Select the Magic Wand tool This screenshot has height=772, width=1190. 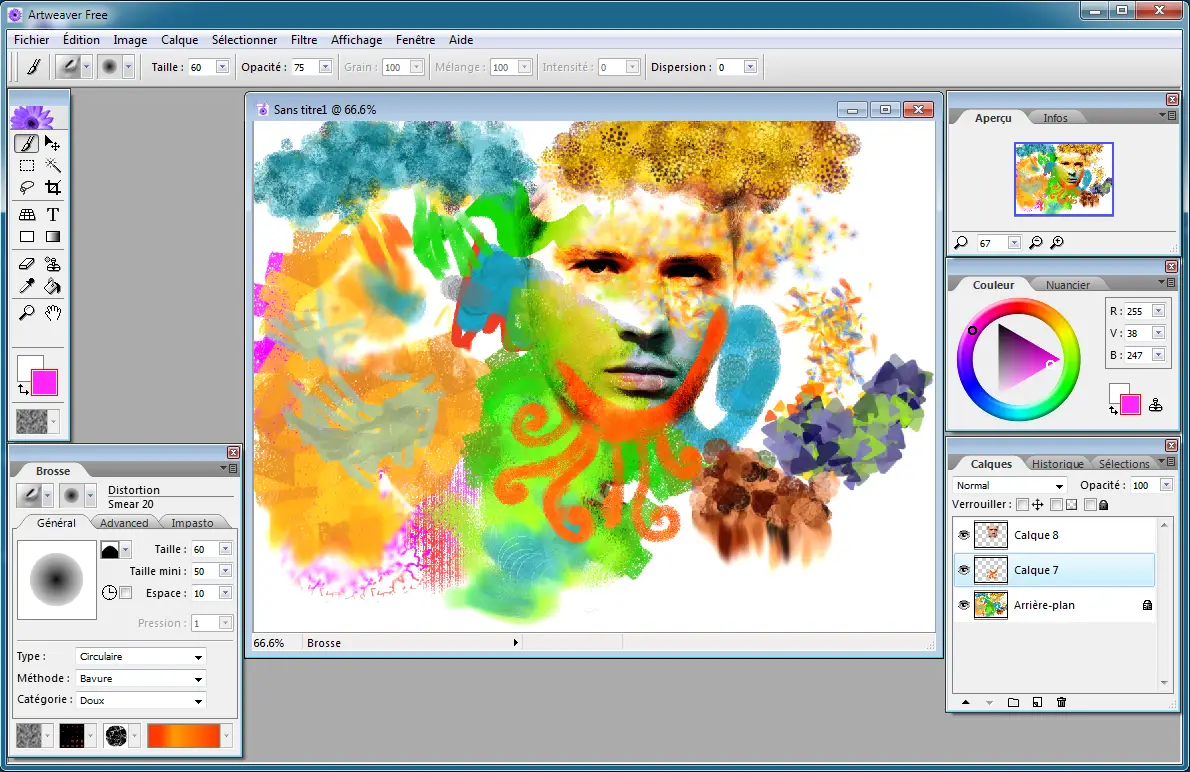tap(52, 165)
